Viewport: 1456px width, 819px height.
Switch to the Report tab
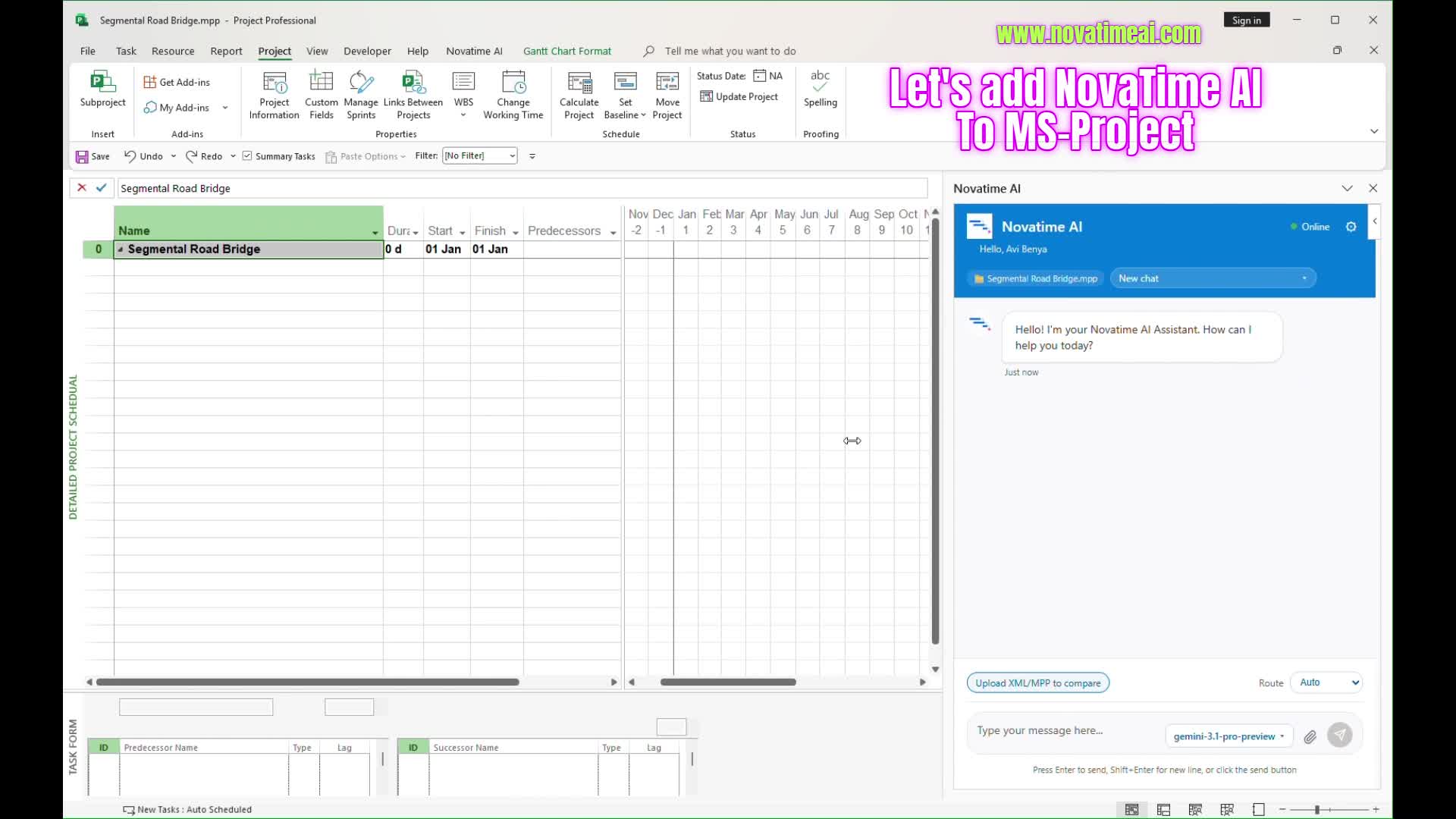pyautogui.click(x=226, y=51)
